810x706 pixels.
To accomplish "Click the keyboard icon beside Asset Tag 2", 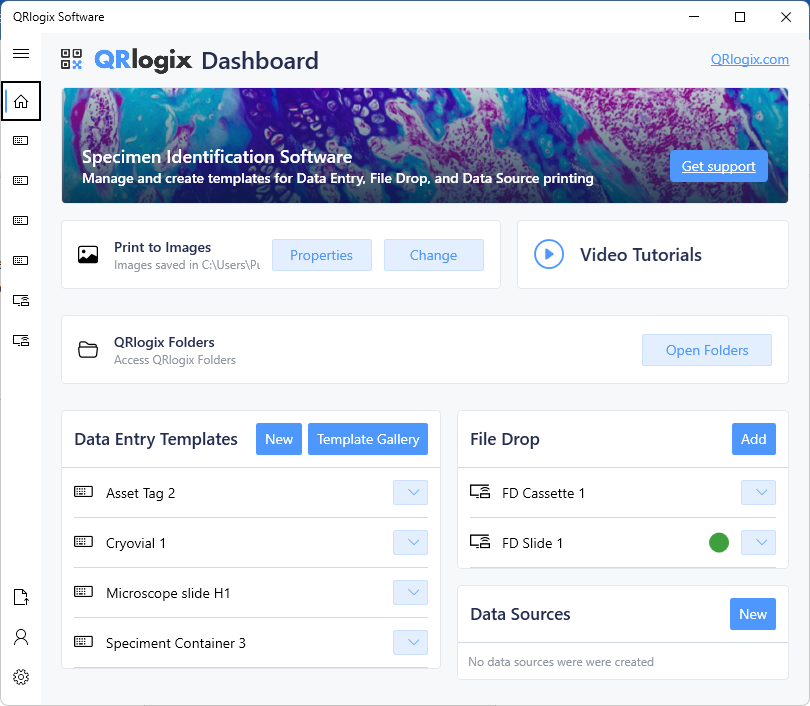I will pyautogui.click(x=83, y=492).
